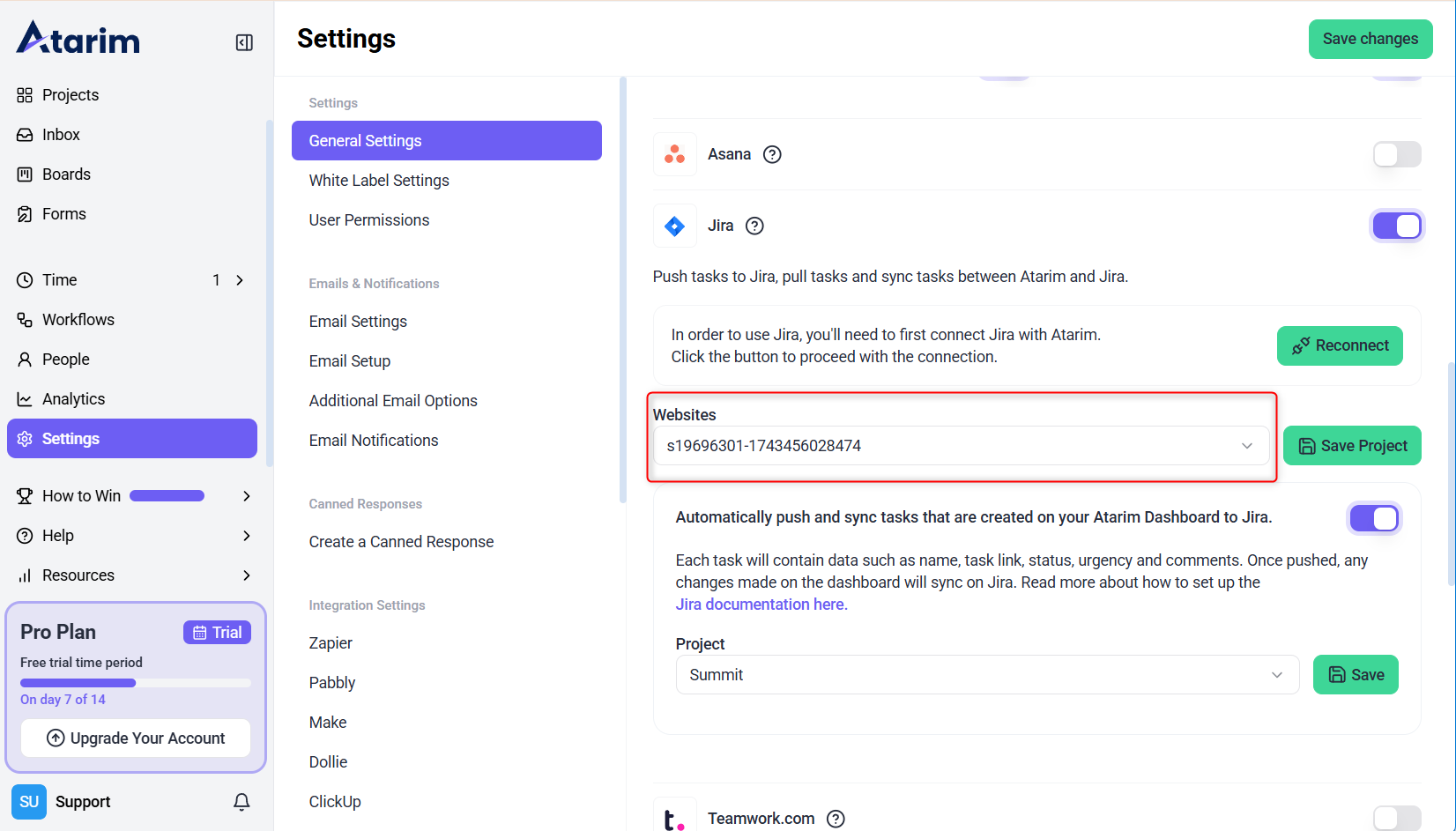Click the free trial progress bar
This screenshot has height=831, width=1456.
(x=135, y=683)
